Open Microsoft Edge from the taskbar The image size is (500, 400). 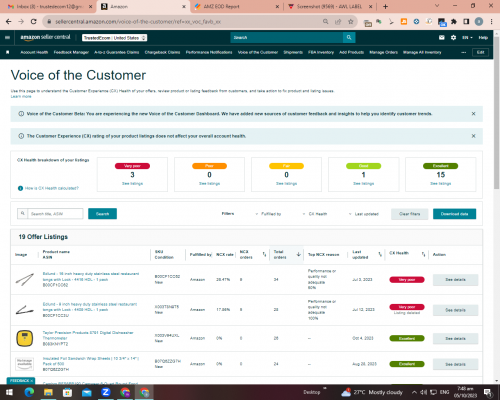pyautogui.click(x=29, y=392)
